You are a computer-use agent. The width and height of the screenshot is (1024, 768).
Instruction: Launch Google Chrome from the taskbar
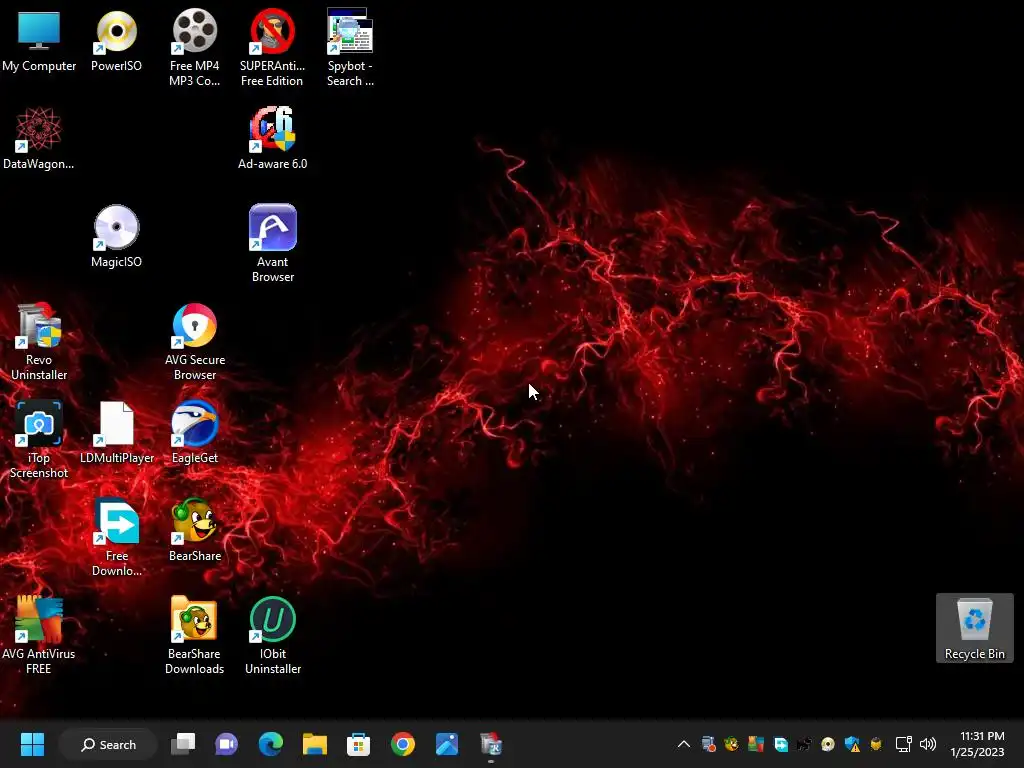pos(402,744)
